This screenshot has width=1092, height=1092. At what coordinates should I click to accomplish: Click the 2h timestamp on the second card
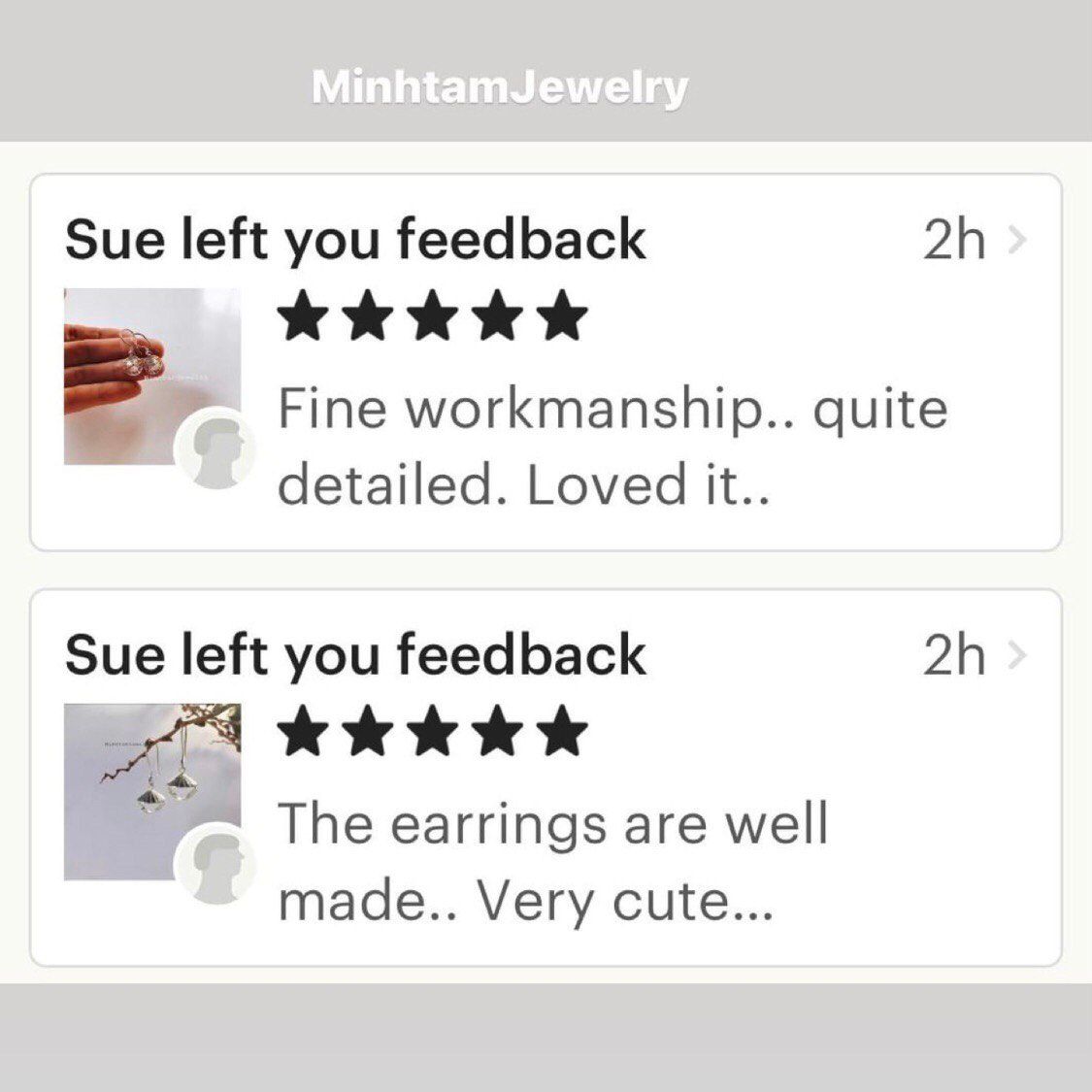tap(953, 656)
